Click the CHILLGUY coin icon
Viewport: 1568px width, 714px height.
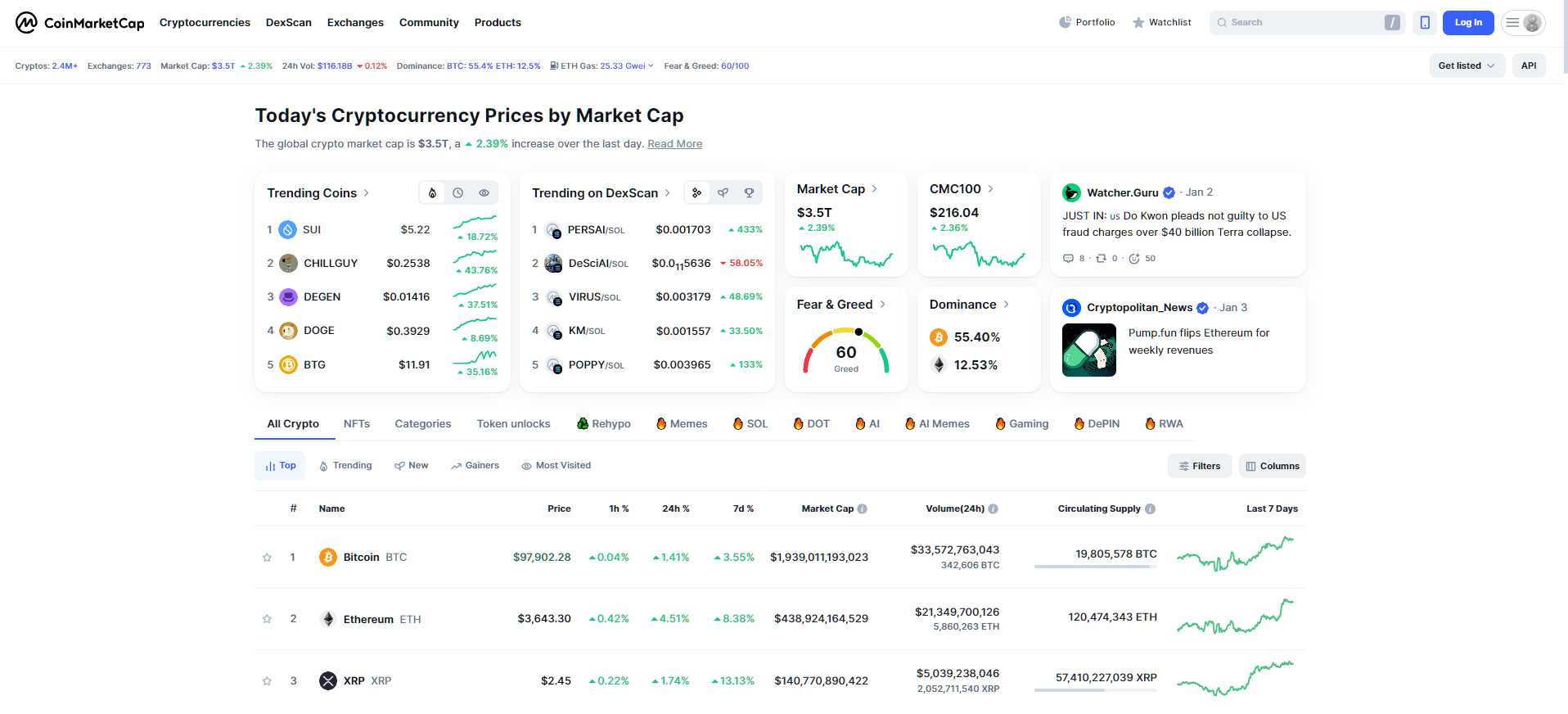click(x=288, y=264)
